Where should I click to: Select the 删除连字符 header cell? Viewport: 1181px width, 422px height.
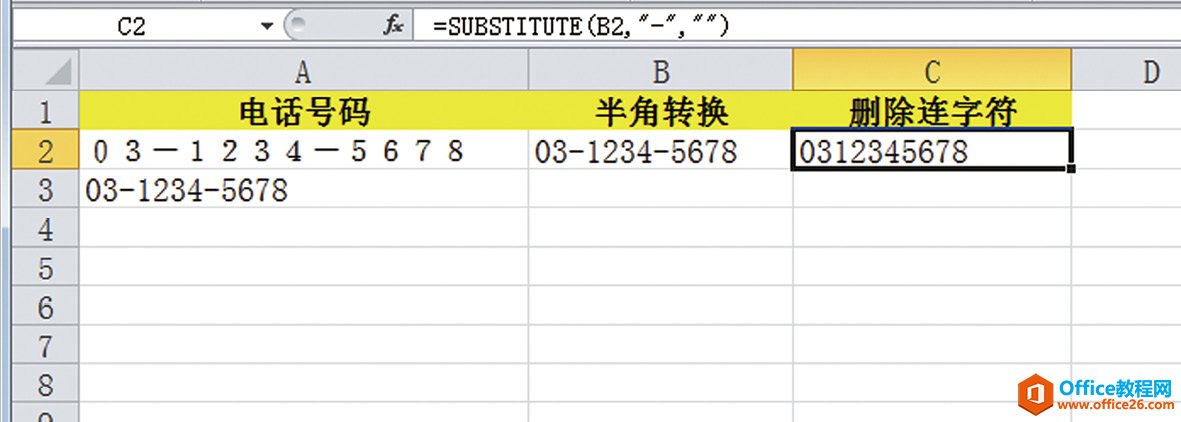[x=931, y=112]
